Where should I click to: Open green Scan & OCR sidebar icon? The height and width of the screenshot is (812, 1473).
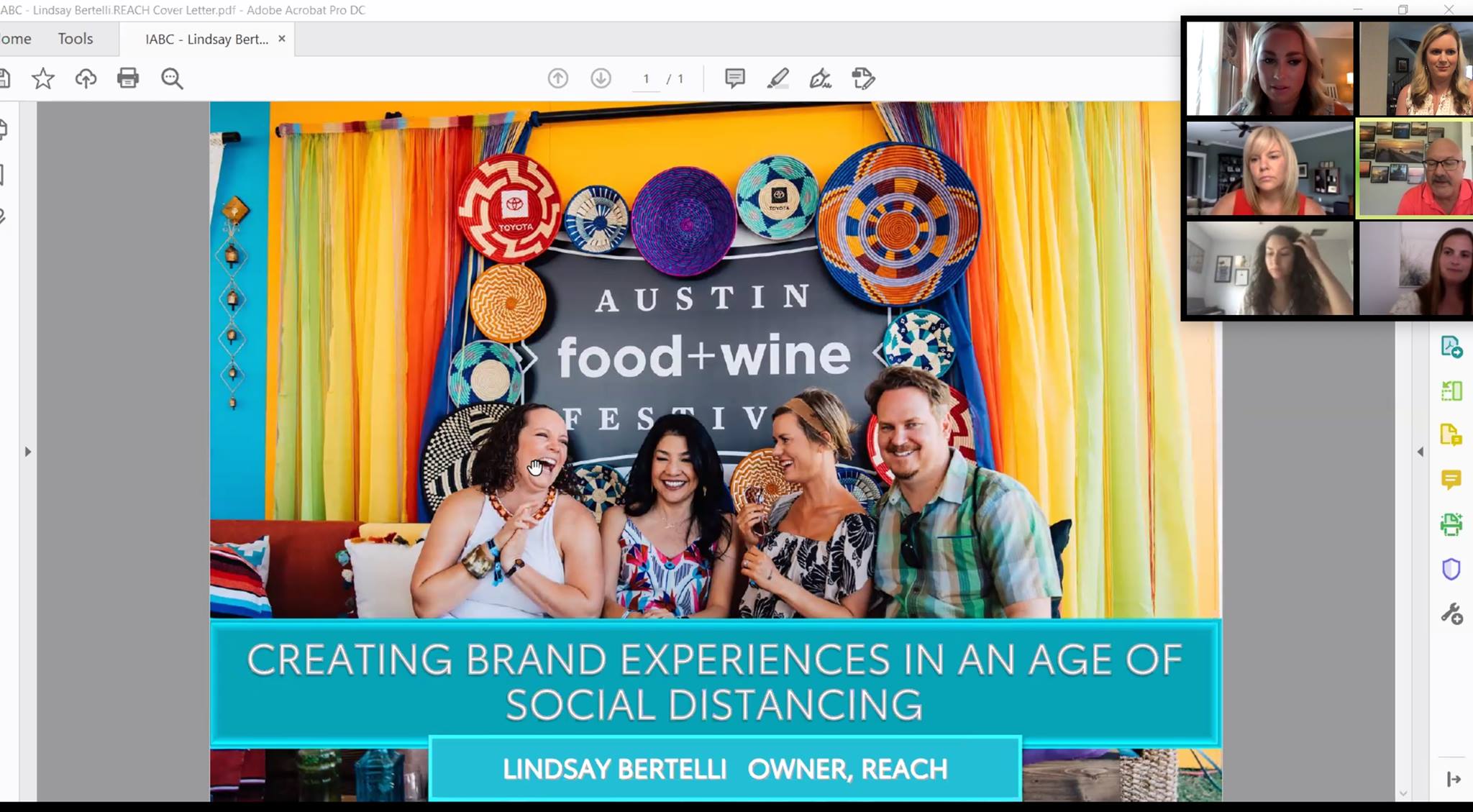[x=1451, y=524]
